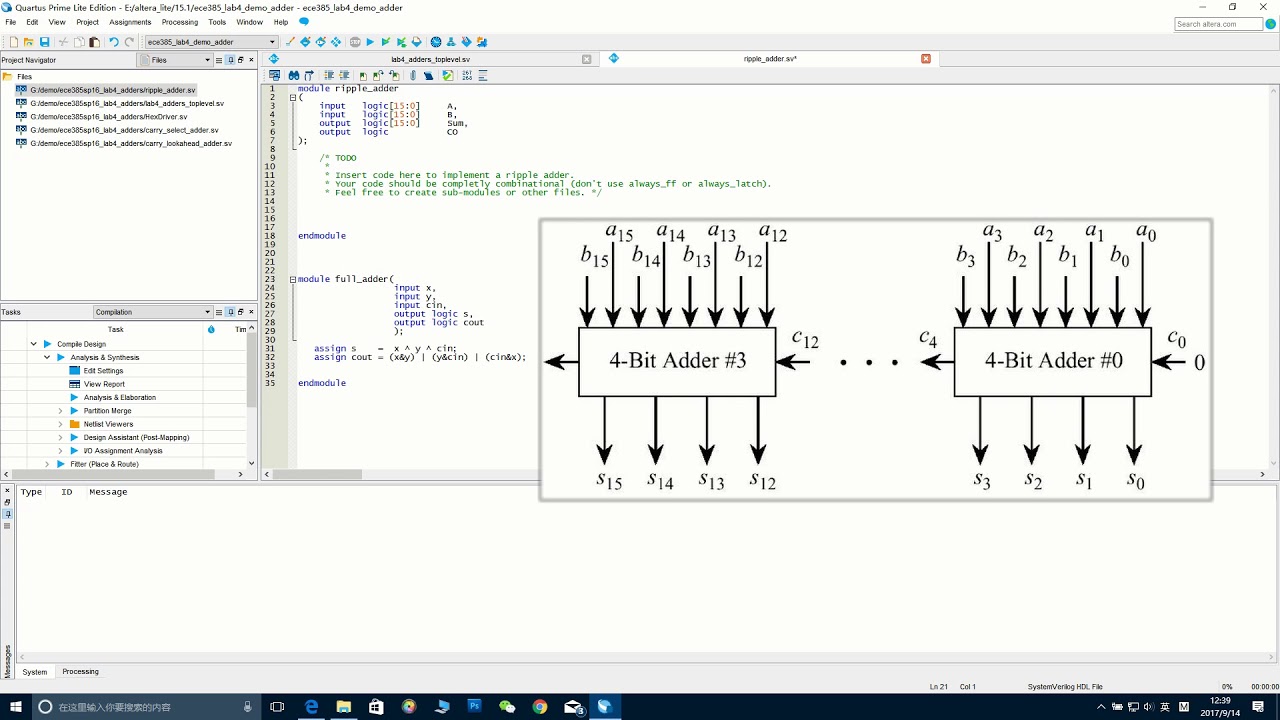Open Chrome from taskbar

[x=539, y=707]
